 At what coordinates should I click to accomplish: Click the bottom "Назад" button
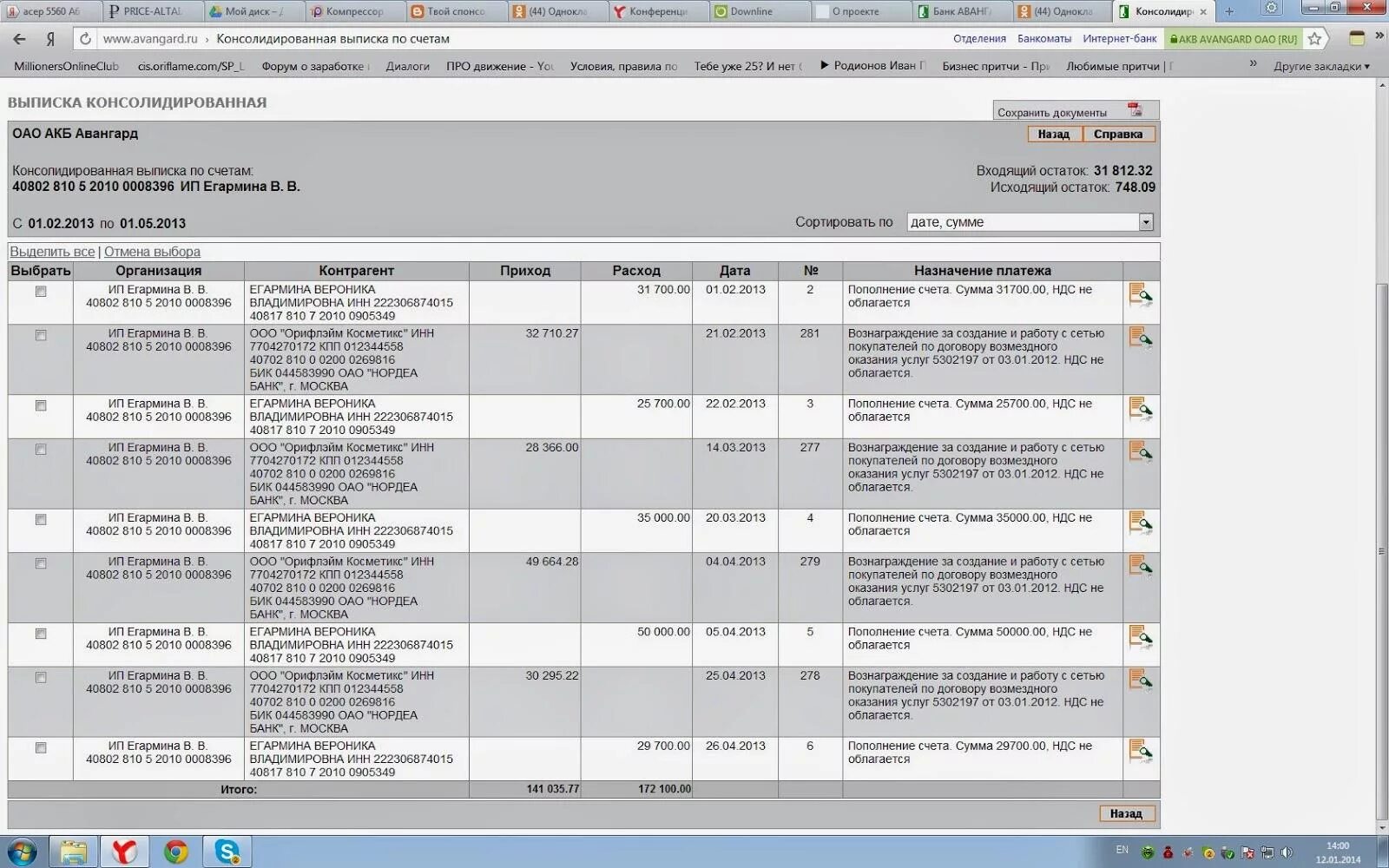coord(1126,813)
